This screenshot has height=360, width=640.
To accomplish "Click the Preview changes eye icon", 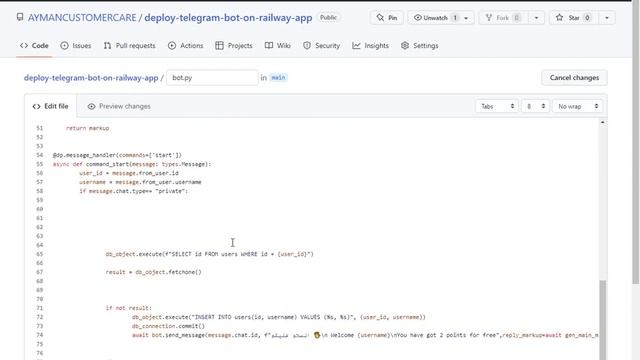I will [91, 107].
